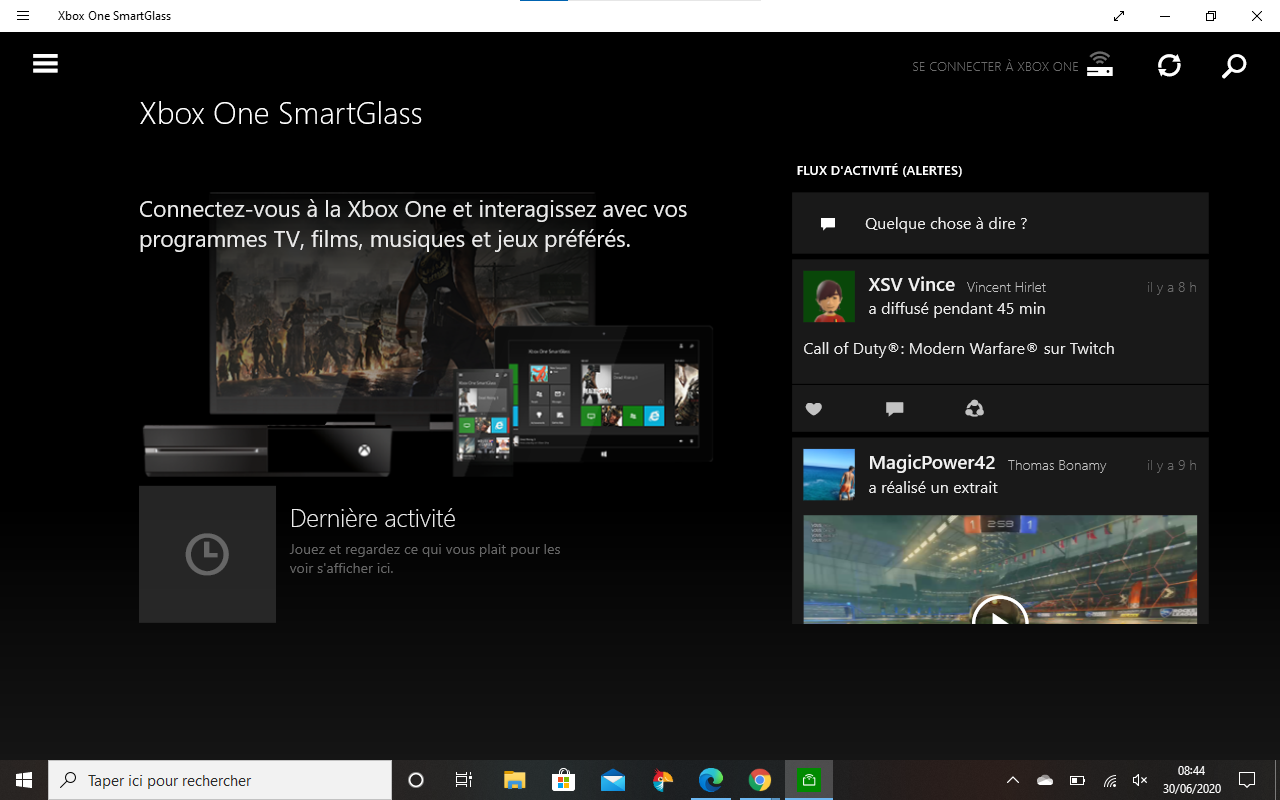Open File Explorer from taskbar
Screen dimensions: 1280x800
pyautogui.click(x=514, y=780)
